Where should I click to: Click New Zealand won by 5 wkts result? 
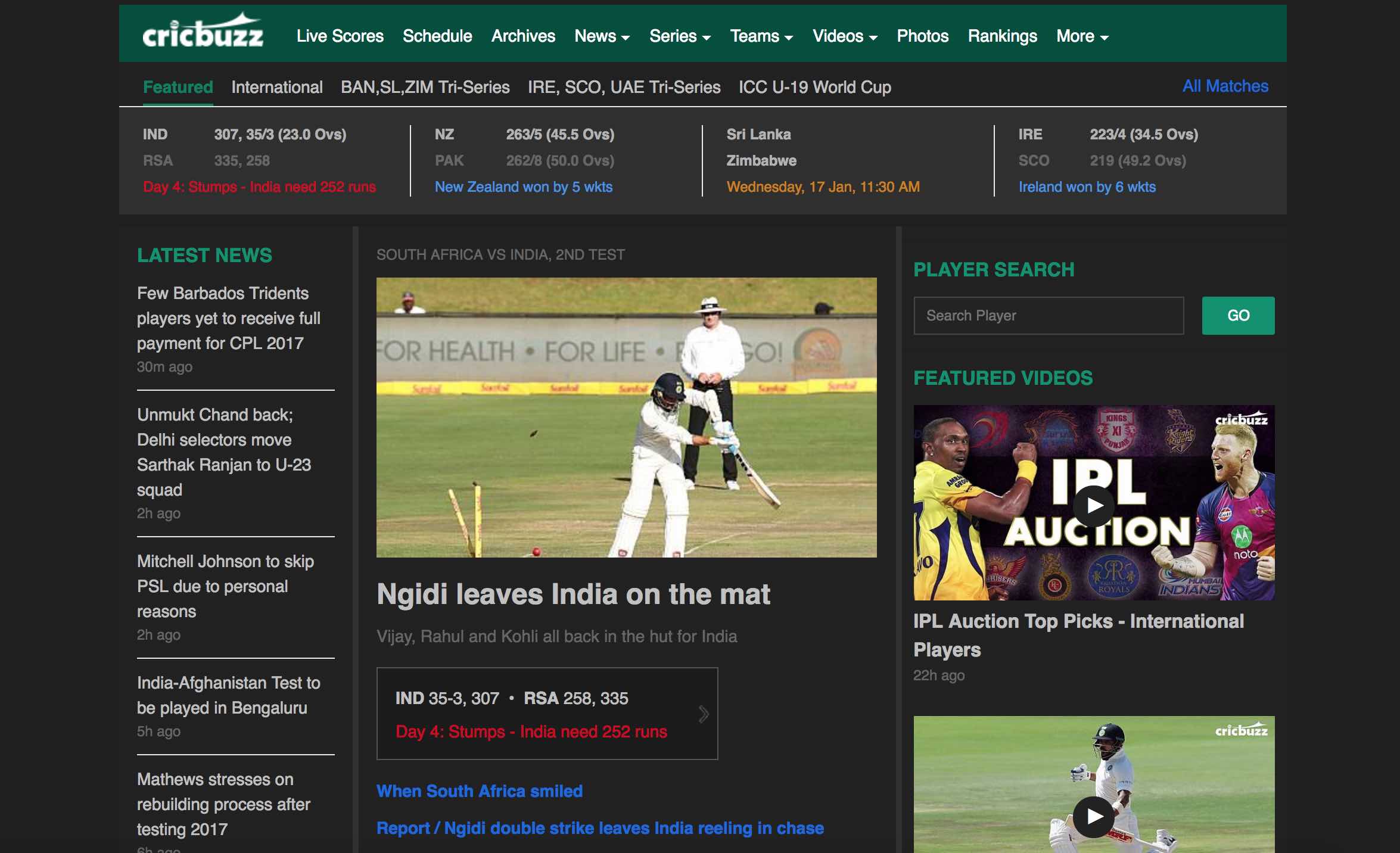[x=524, y=187]
